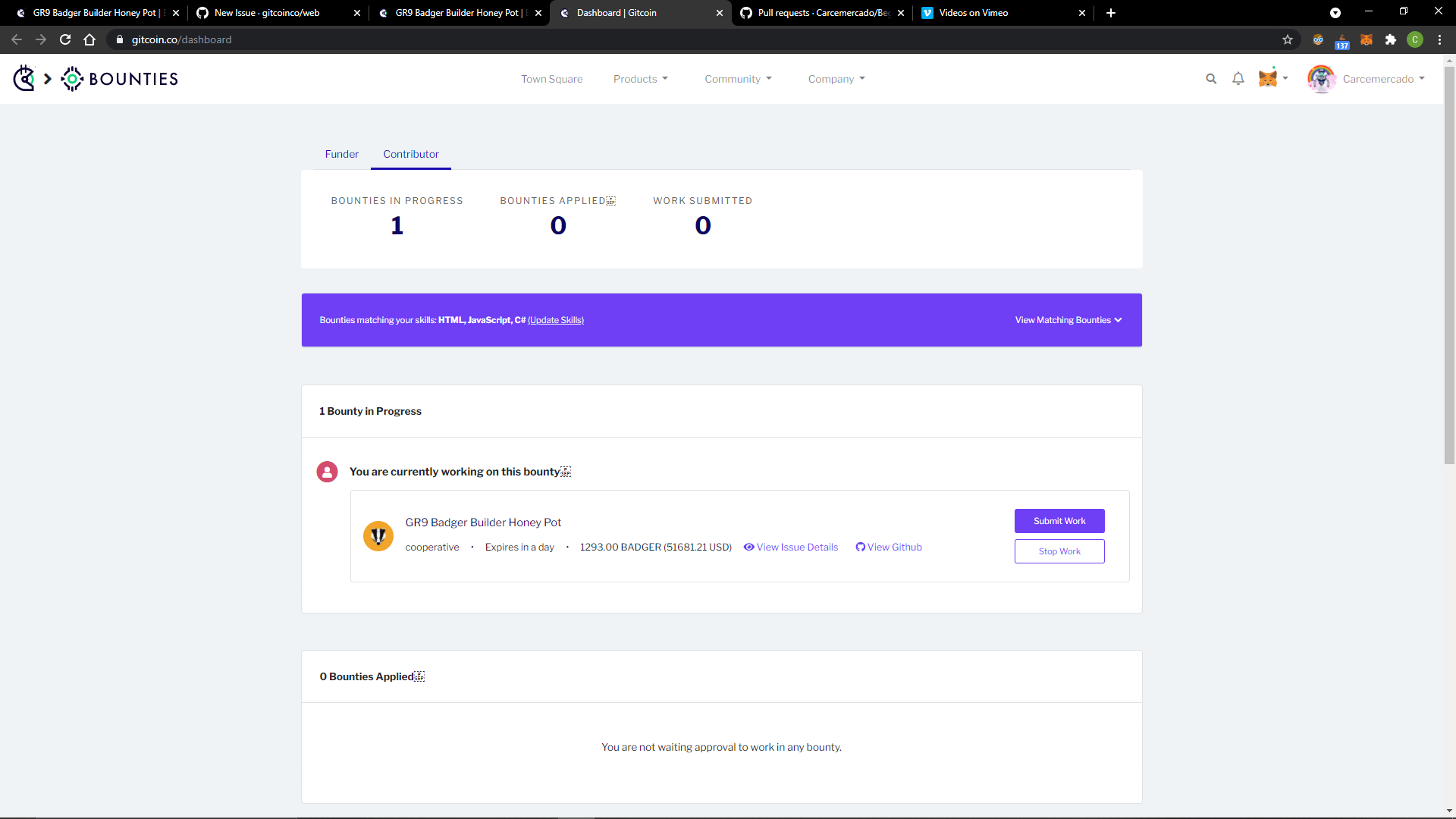Click the MetaMask extension icon in toolbar
Viewport: 1456px width, 819px height.
click(1367, 39)
